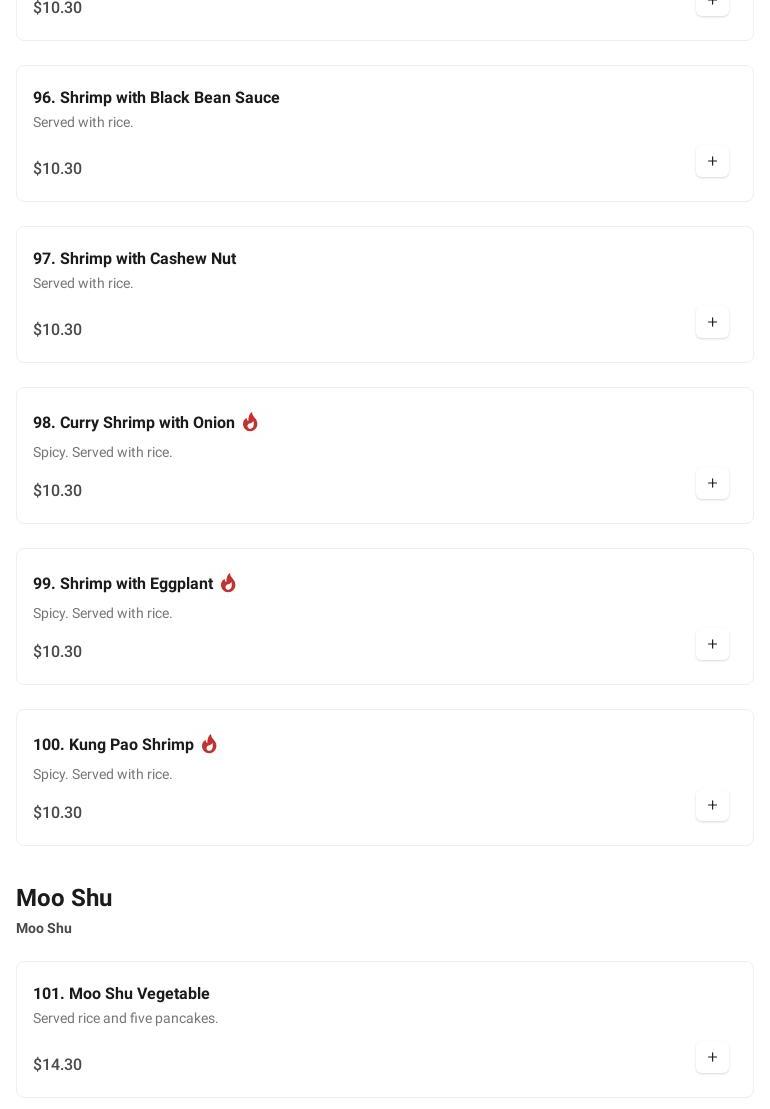
Task: Click plus button on topmost partial item
Action: pos(712,5)
